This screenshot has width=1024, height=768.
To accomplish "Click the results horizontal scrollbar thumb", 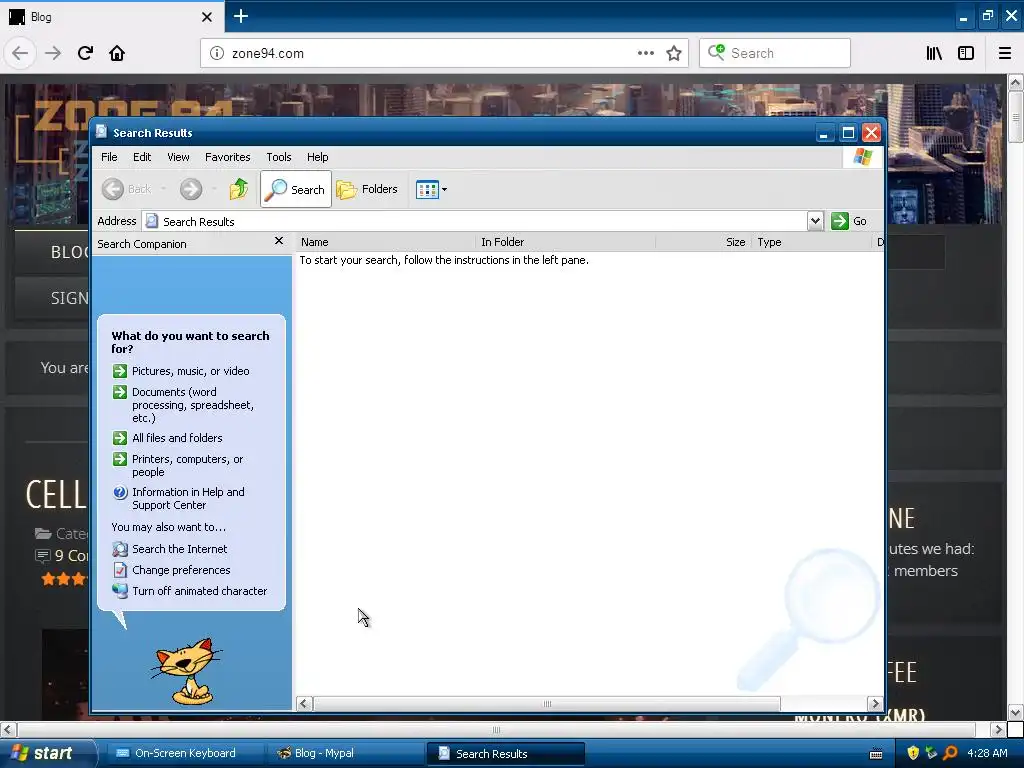I will click(x=547, y=704).
